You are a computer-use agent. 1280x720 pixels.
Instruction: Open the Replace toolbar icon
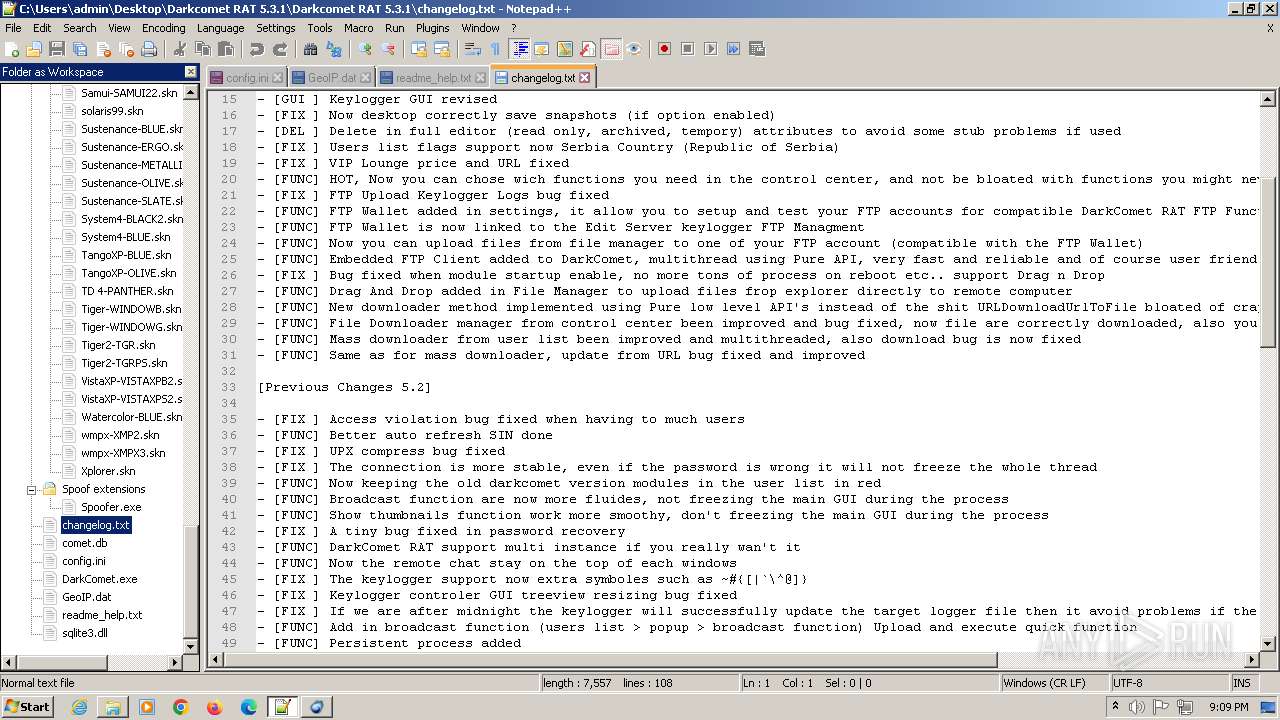[334, 49]
